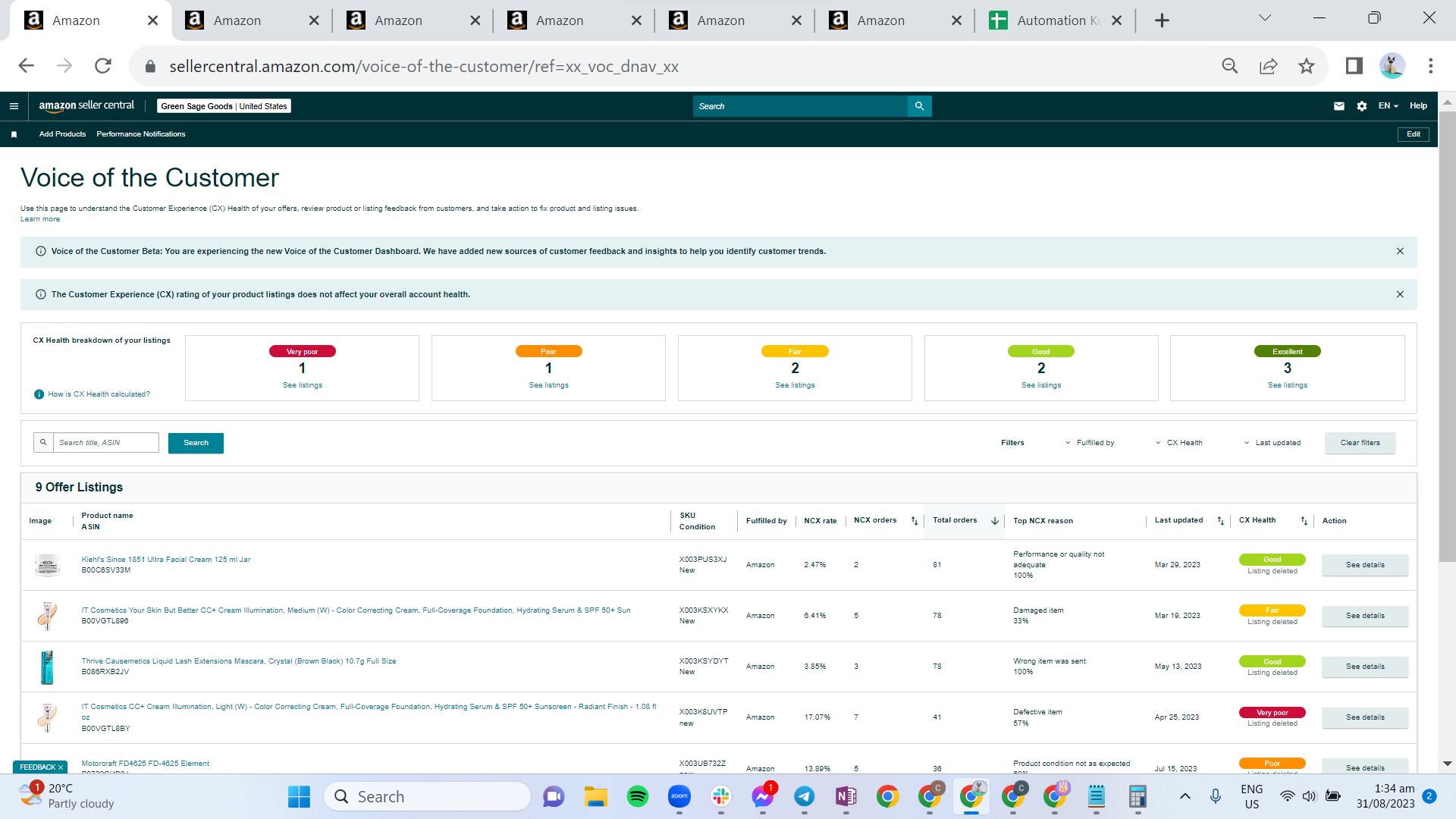Open the settings gear icon

(1362, 106)
